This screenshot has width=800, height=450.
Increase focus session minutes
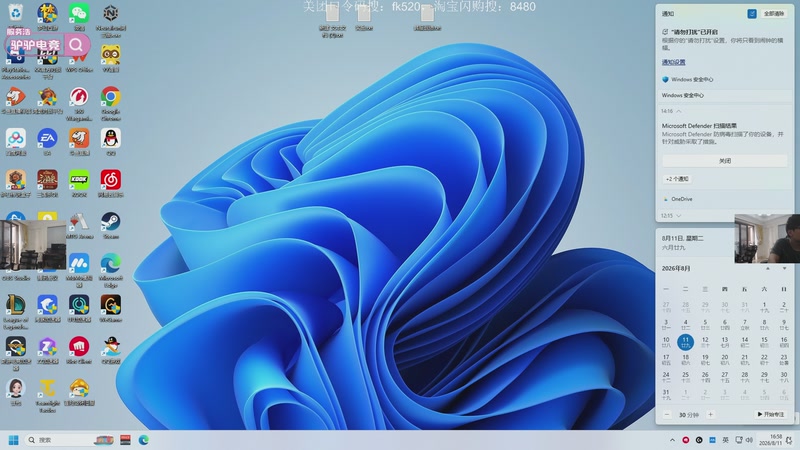(x=710, y=414)
